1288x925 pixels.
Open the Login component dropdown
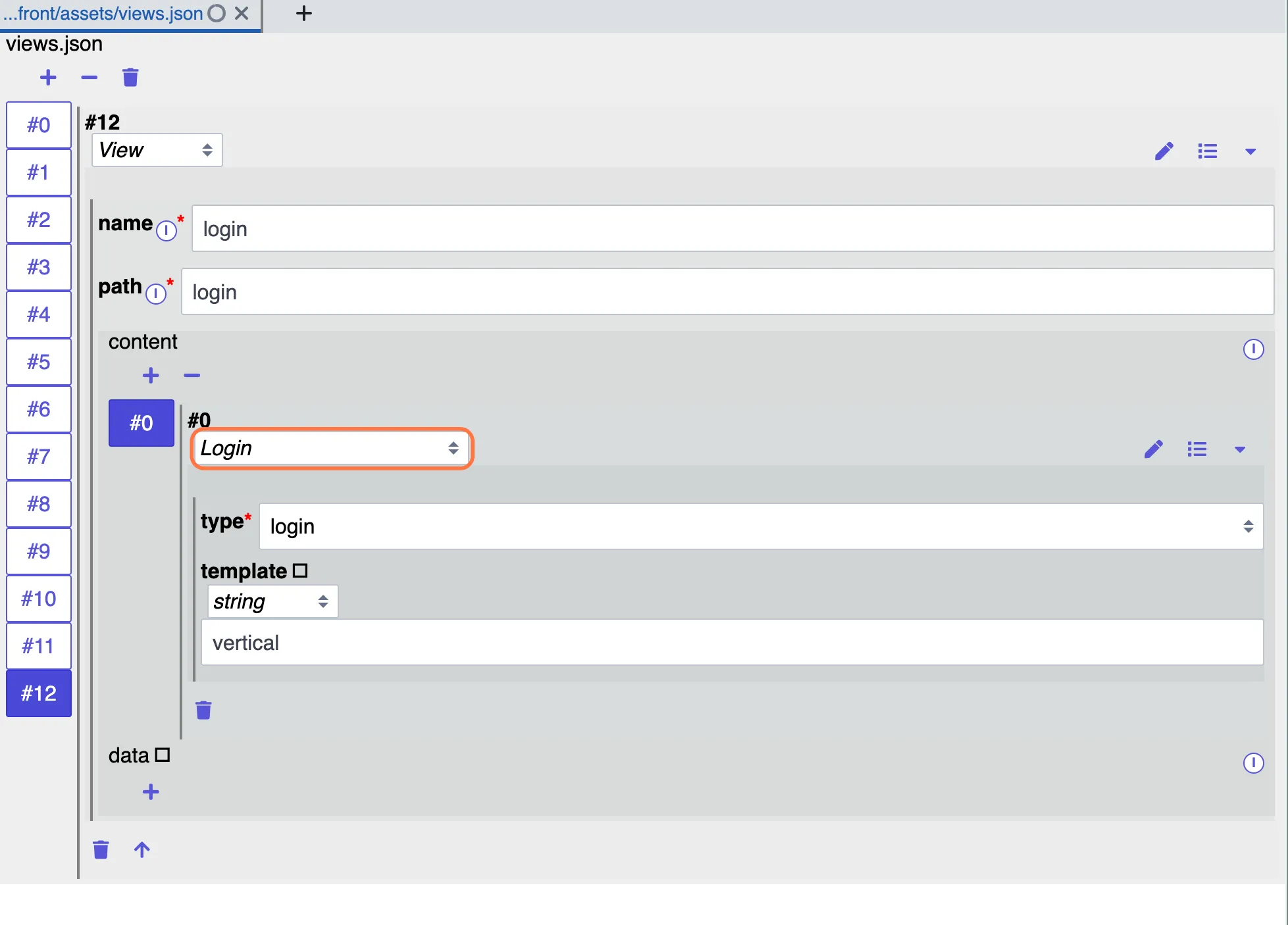tap(332, 448)
